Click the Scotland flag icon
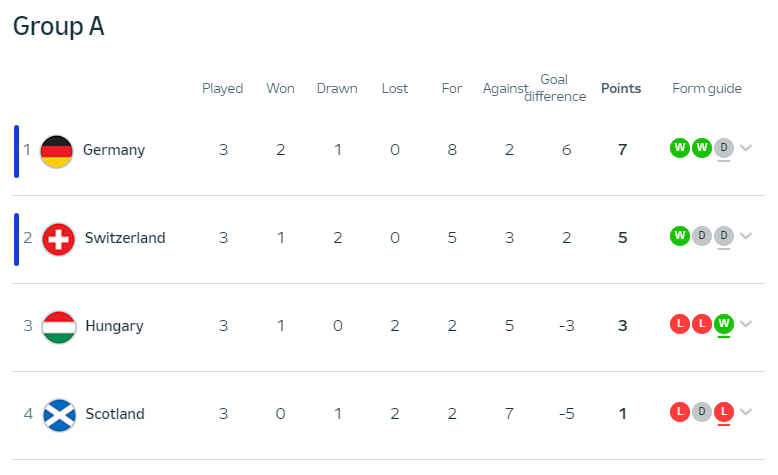778x475 pixels. [x=59, y=415]
